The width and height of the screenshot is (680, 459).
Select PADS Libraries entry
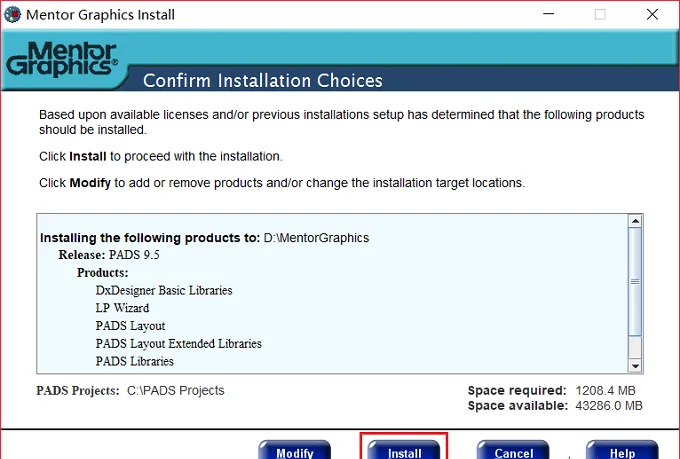pyautogui.click(x=134, y=361)
